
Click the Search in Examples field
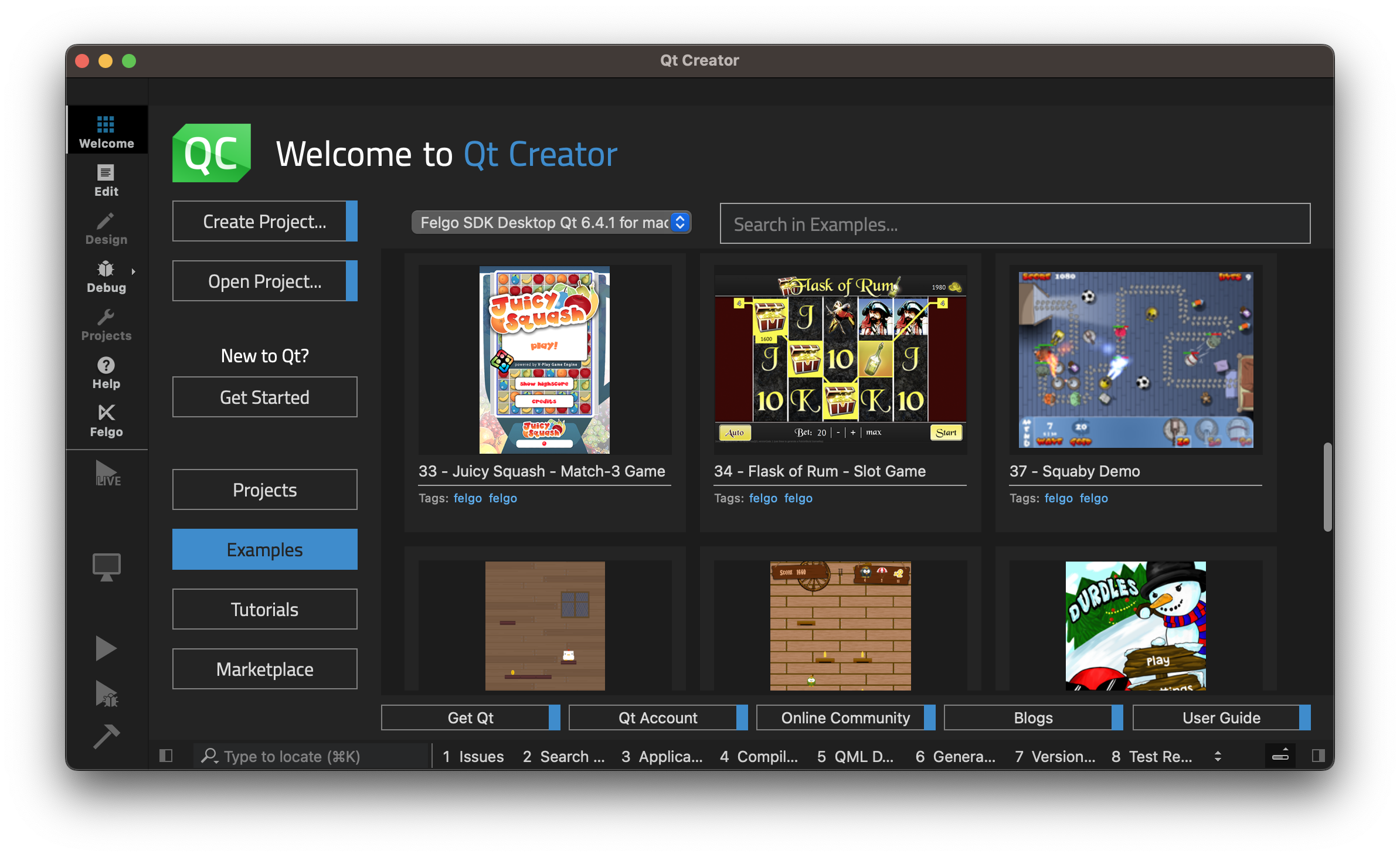tap(1015, 223)
